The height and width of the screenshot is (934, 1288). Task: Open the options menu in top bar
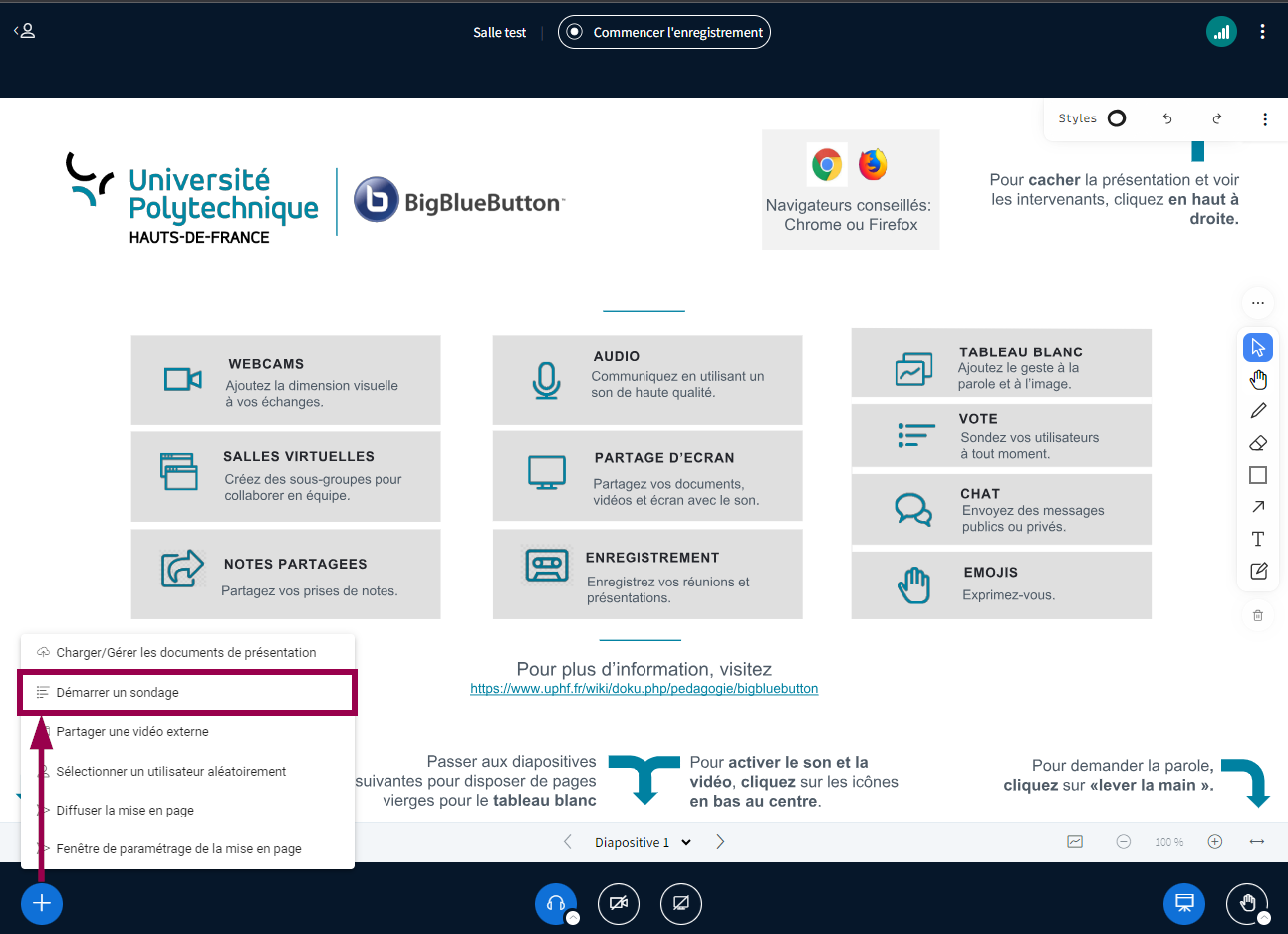point(1262,32)
